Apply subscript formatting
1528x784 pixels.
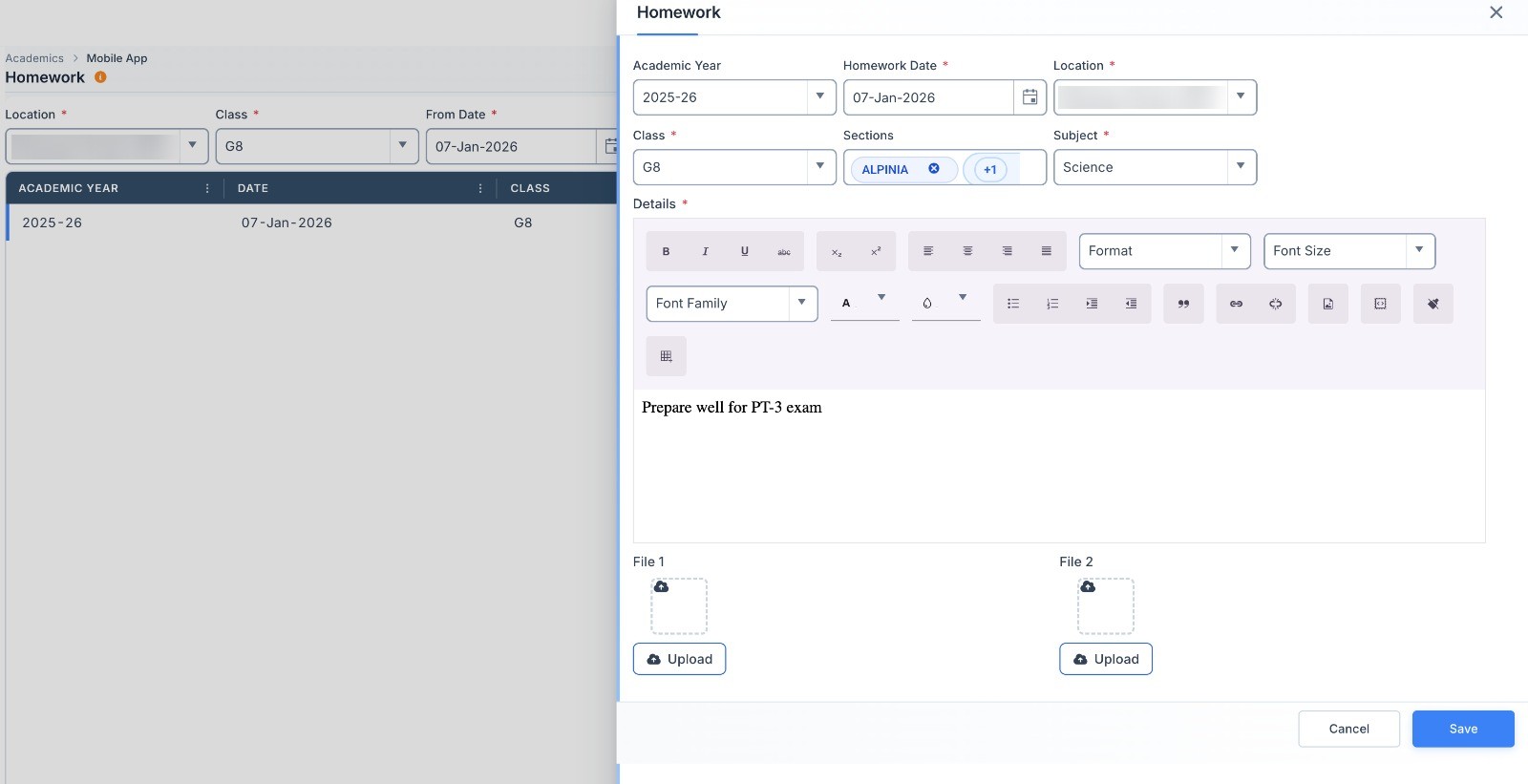(x=837, y=251)
